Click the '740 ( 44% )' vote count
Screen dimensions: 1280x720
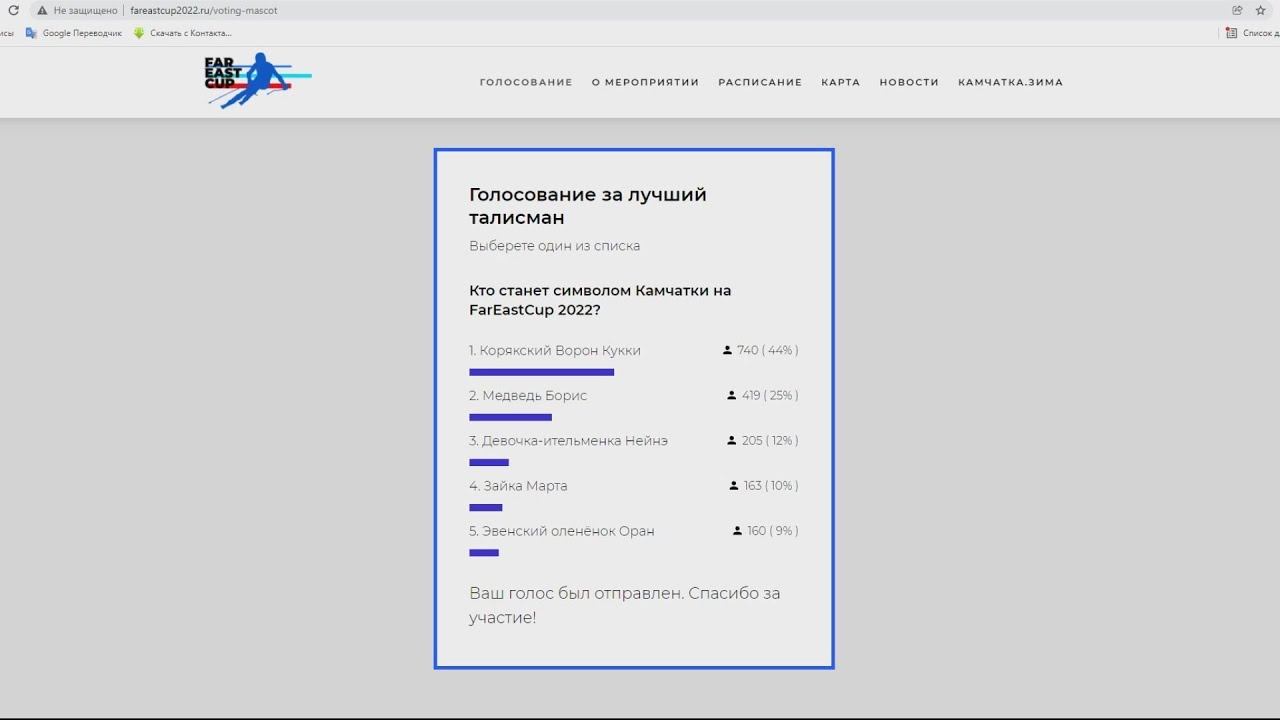point(767,350)
